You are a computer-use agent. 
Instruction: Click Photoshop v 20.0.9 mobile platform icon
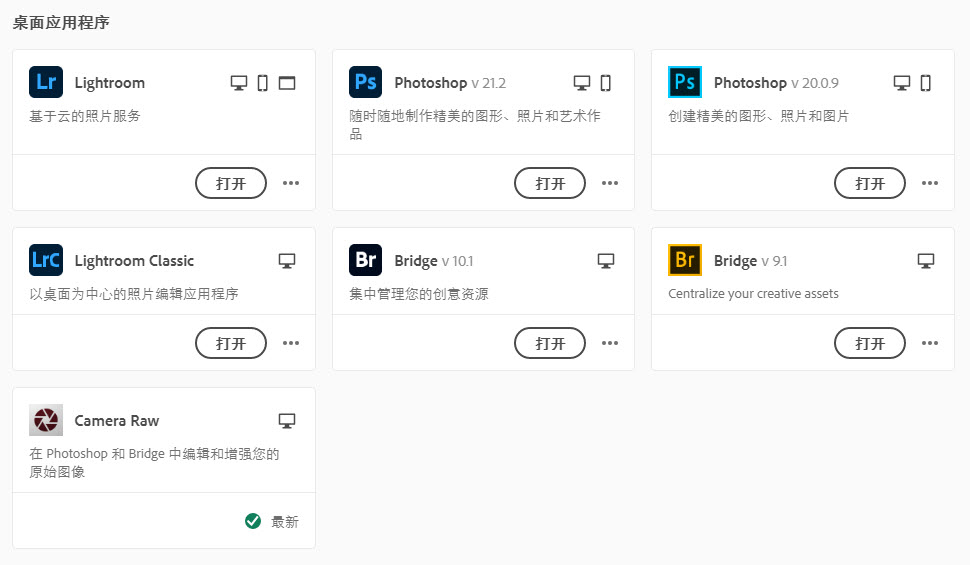coord(926,83)
